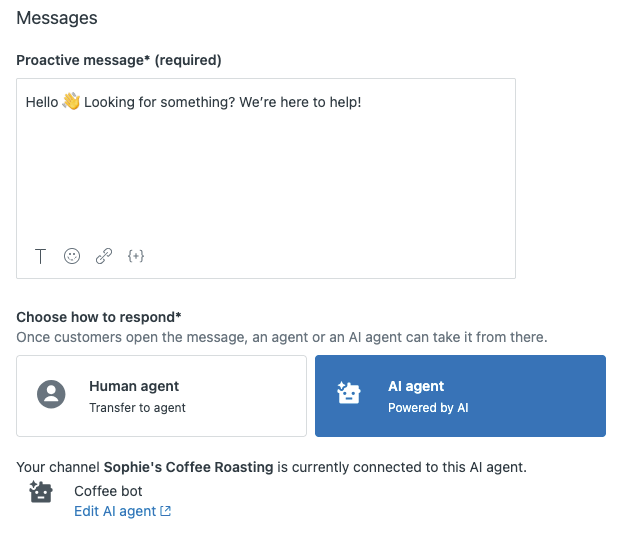Click the Coffee bot name text
The width and height of the screenshot is (626, 533).
coord(108,491)
